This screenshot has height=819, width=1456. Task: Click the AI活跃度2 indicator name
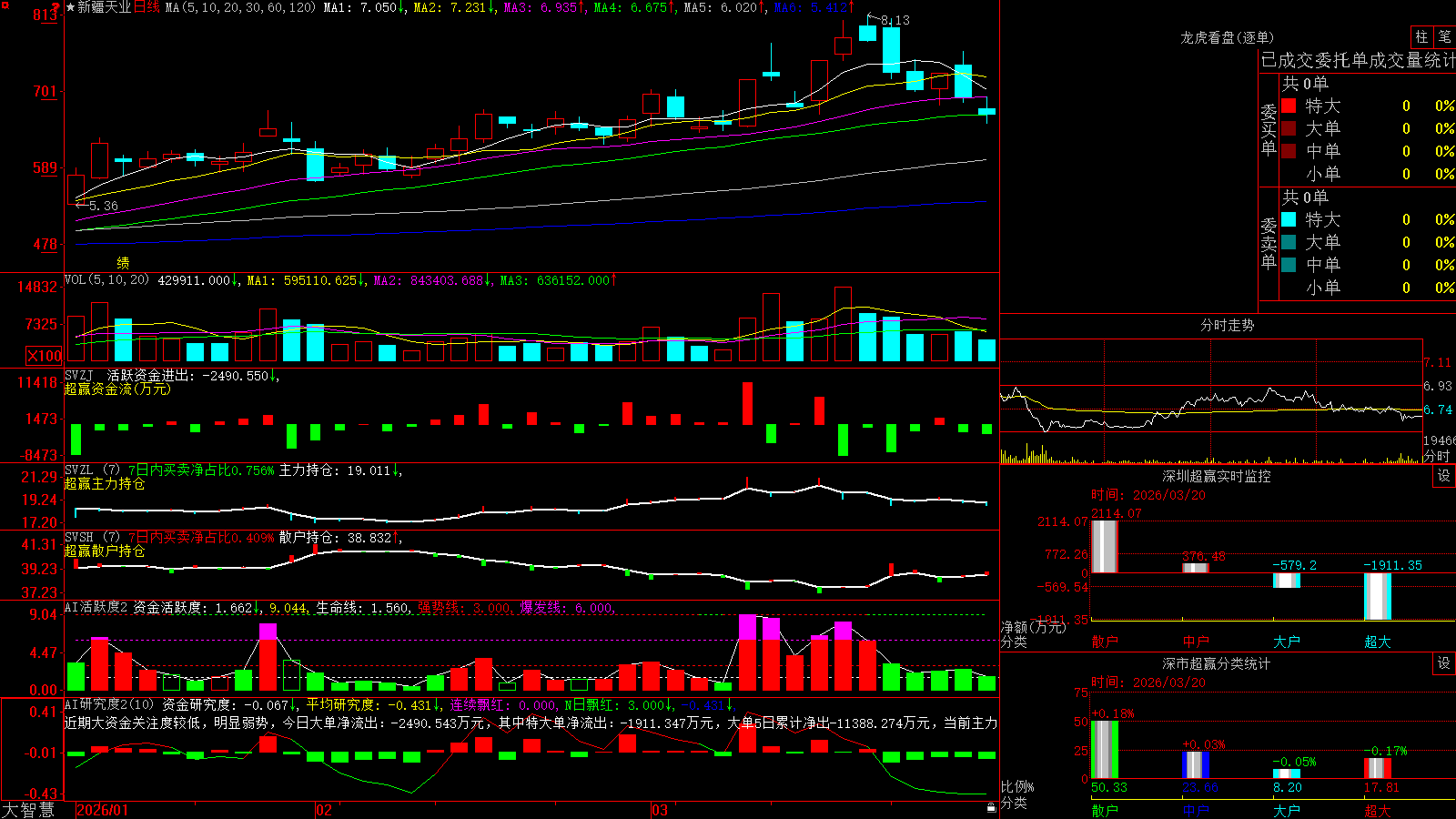[x=96, y=607]
